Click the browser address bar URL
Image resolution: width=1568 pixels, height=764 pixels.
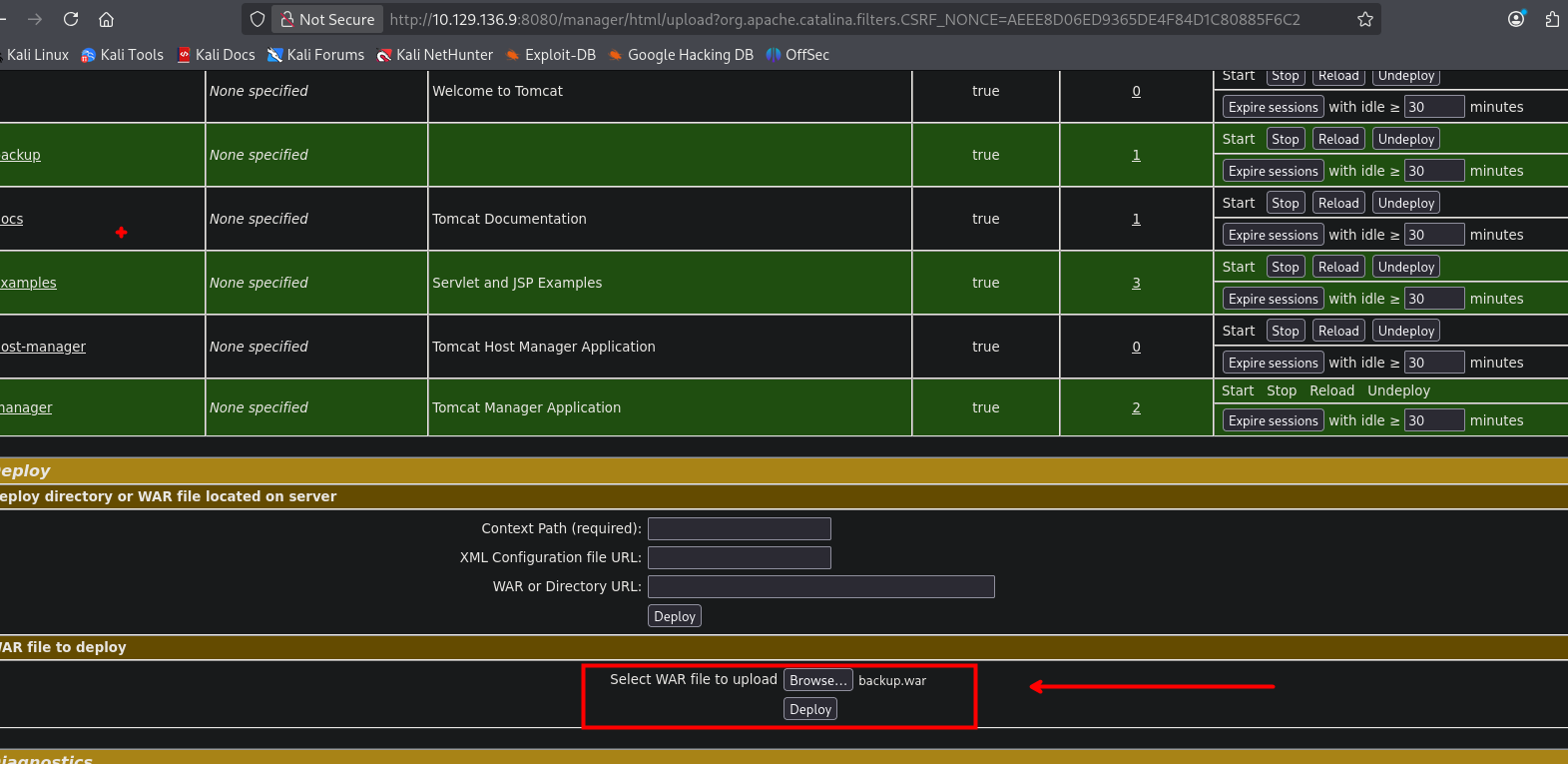pyautogui.click(x=844, y=19)
